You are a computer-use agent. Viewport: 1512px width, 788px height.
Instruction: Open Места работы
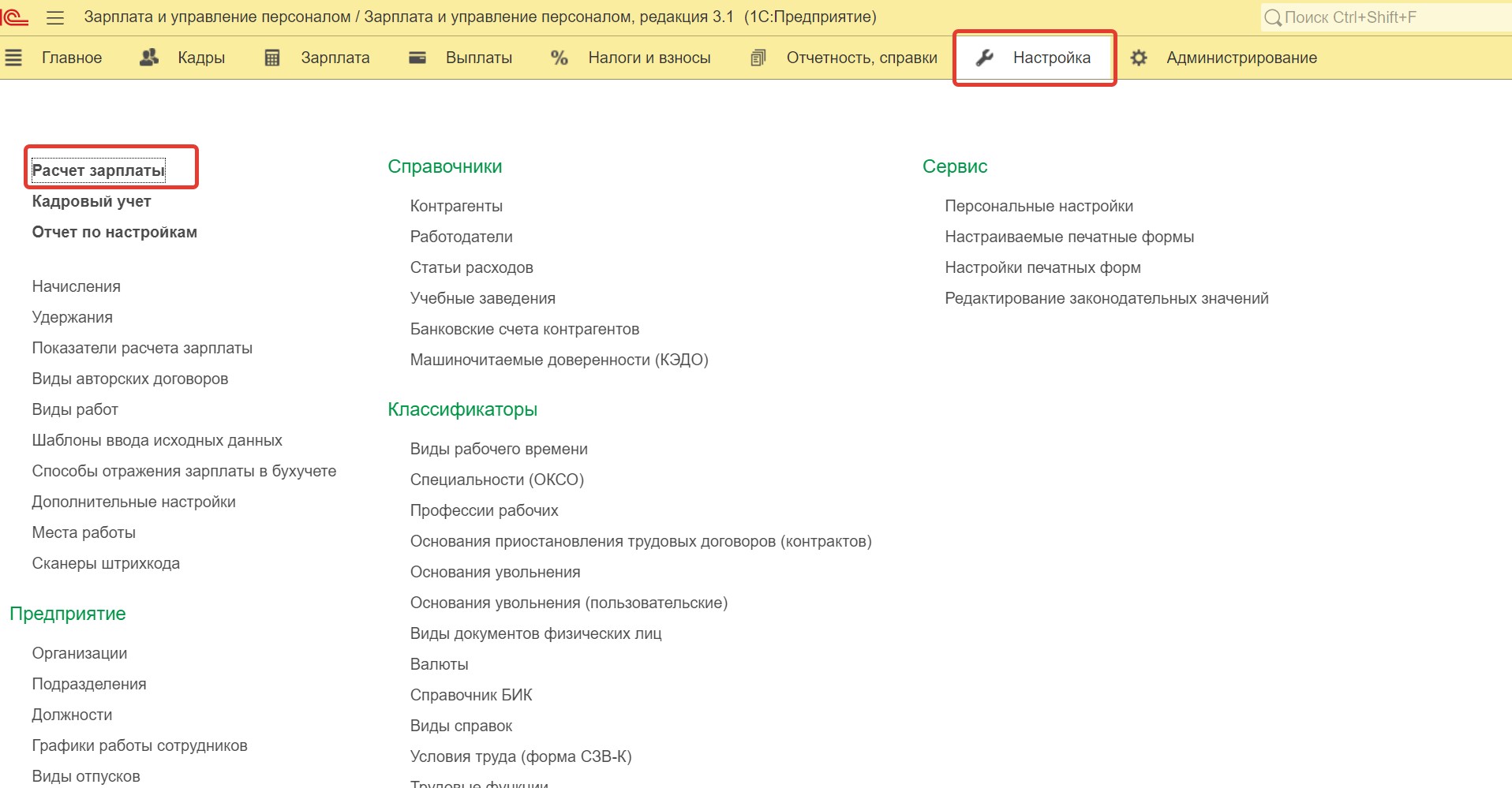[x=84, y=532]
